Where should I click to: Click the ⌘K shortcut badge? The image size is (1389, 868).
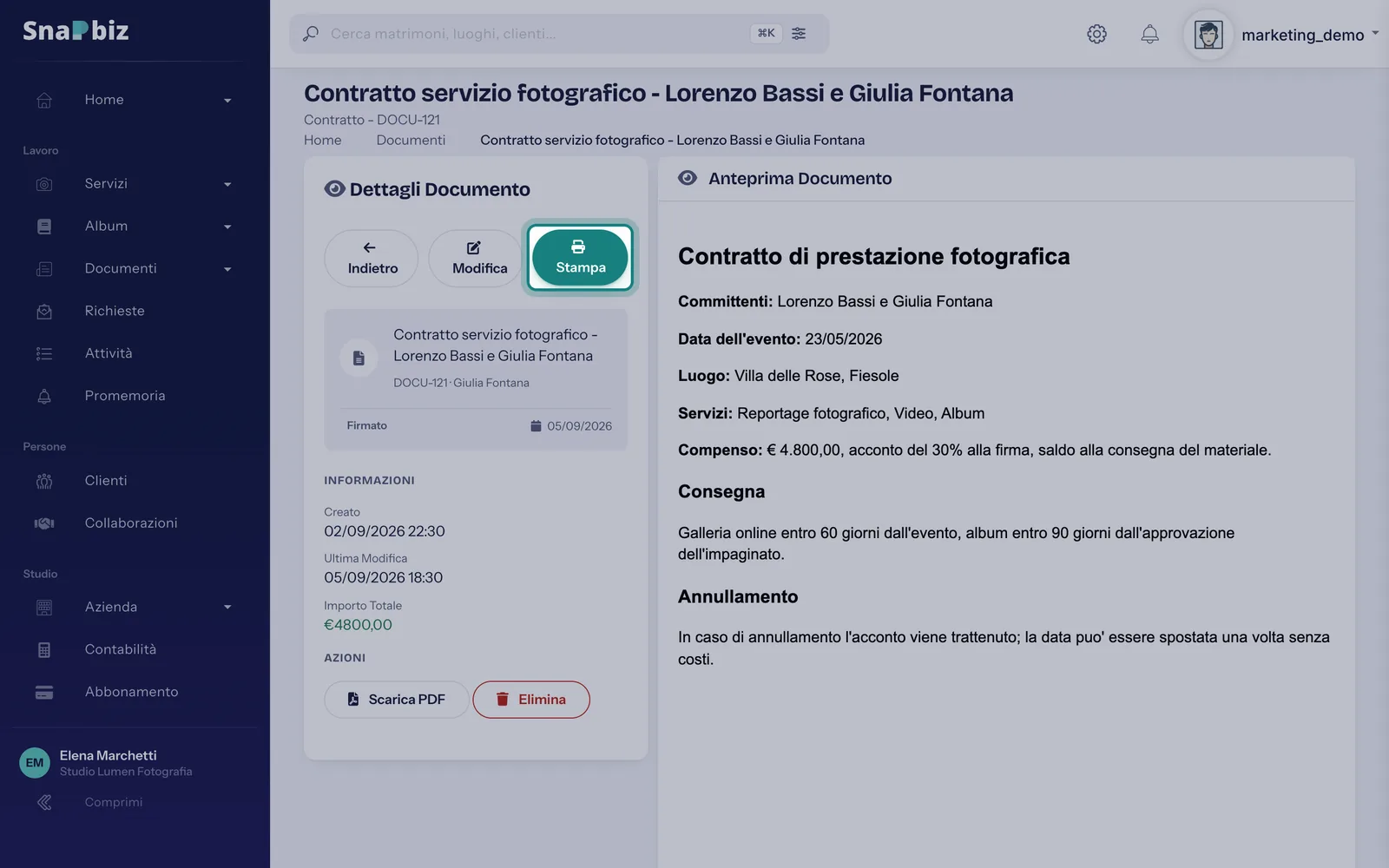click(766, 33)
